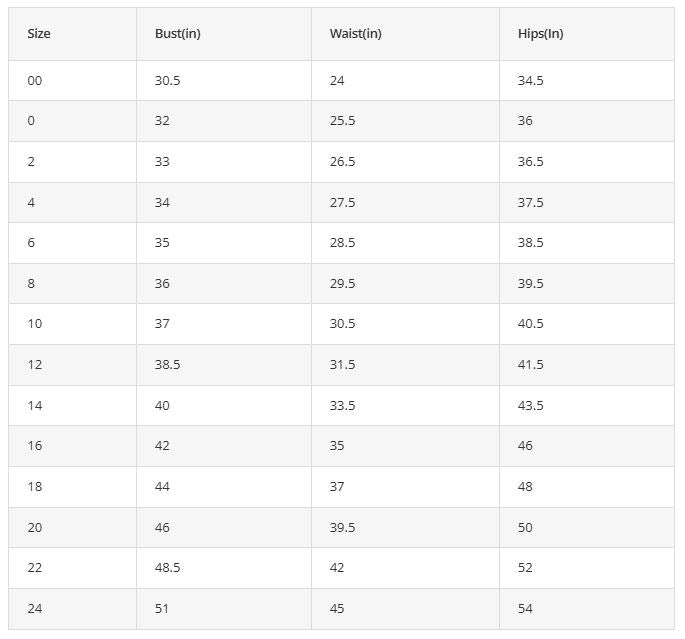Select the bust value 38.5
The width and height of the screenshot is (685, 639).
point(167,365)
